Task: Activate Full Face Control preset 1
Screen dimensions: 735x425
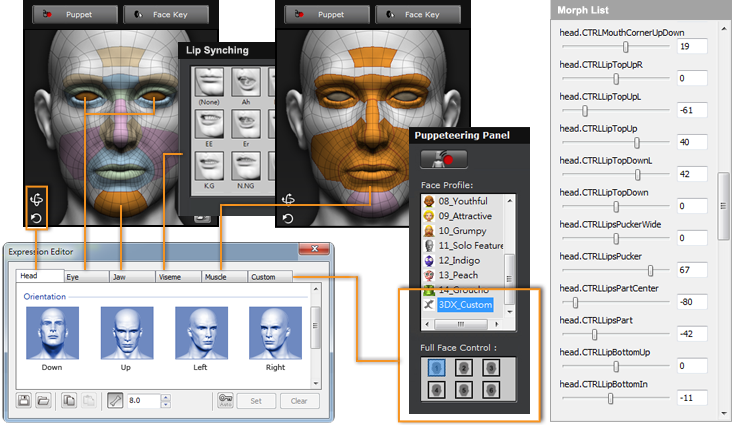Action: pos(436,368)
